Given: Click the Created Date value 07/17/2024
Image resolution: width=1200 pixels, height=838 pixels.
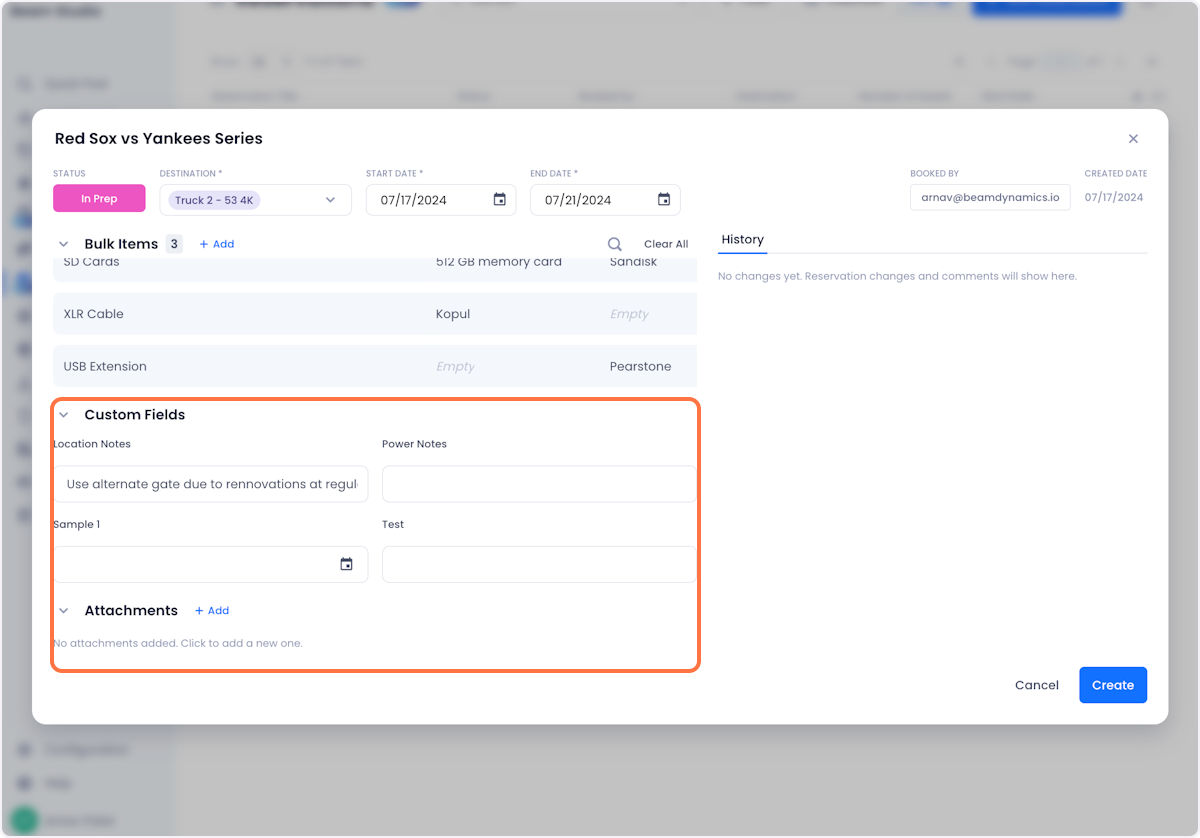Looking at the screenshot, I should tap(1113, 197).
